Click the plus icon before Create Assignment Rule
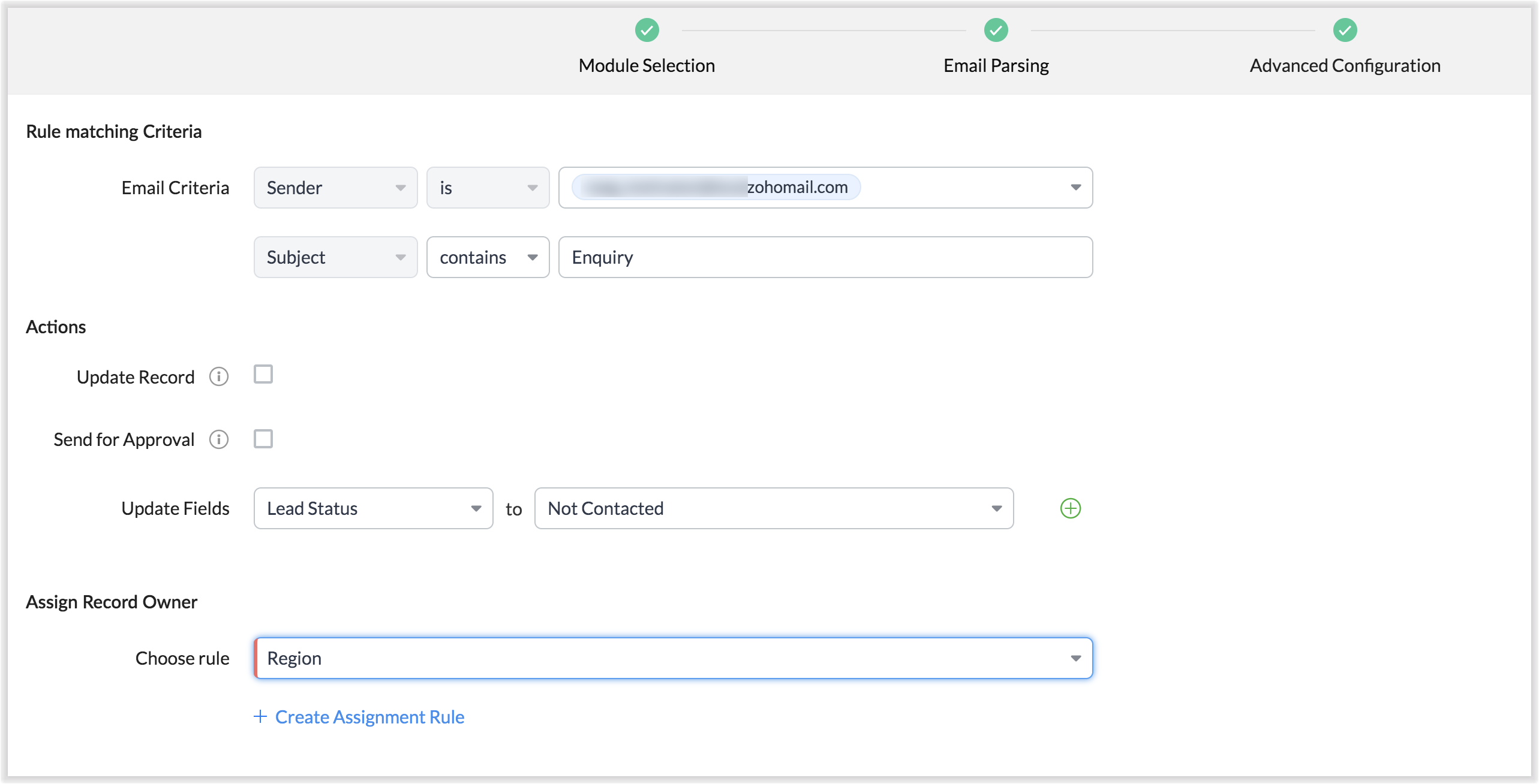Image resolution: width=1539 pixels, height=784 pixels. pos(260,716)
